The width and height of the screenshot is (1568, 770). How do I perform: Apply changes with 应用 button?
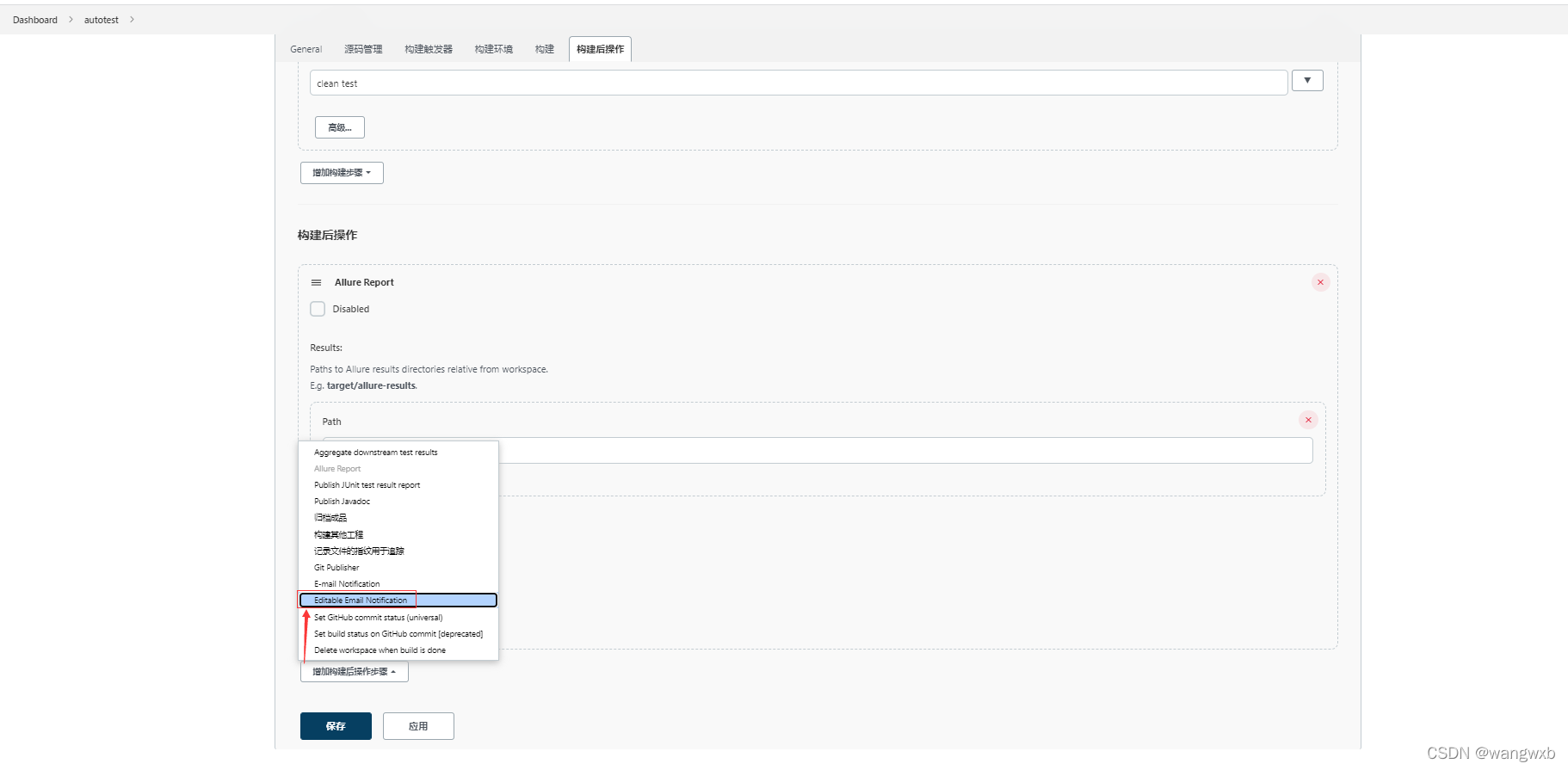point(418,726)
